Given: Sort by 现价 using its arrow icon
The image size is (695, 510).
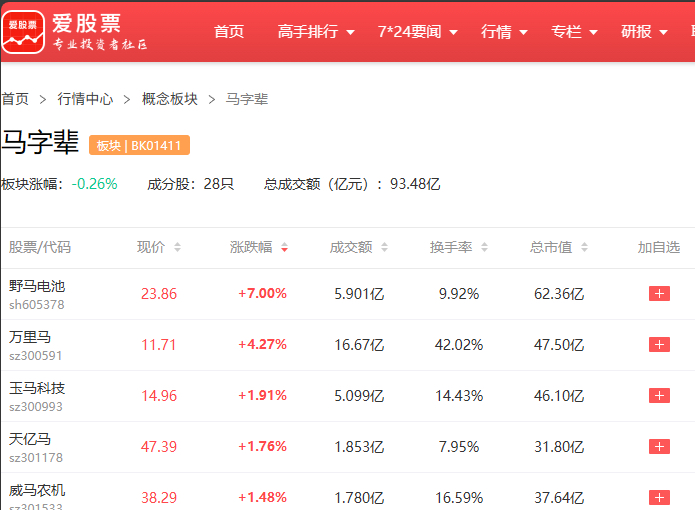Looking at the screenshot, I should click(177, 247).
